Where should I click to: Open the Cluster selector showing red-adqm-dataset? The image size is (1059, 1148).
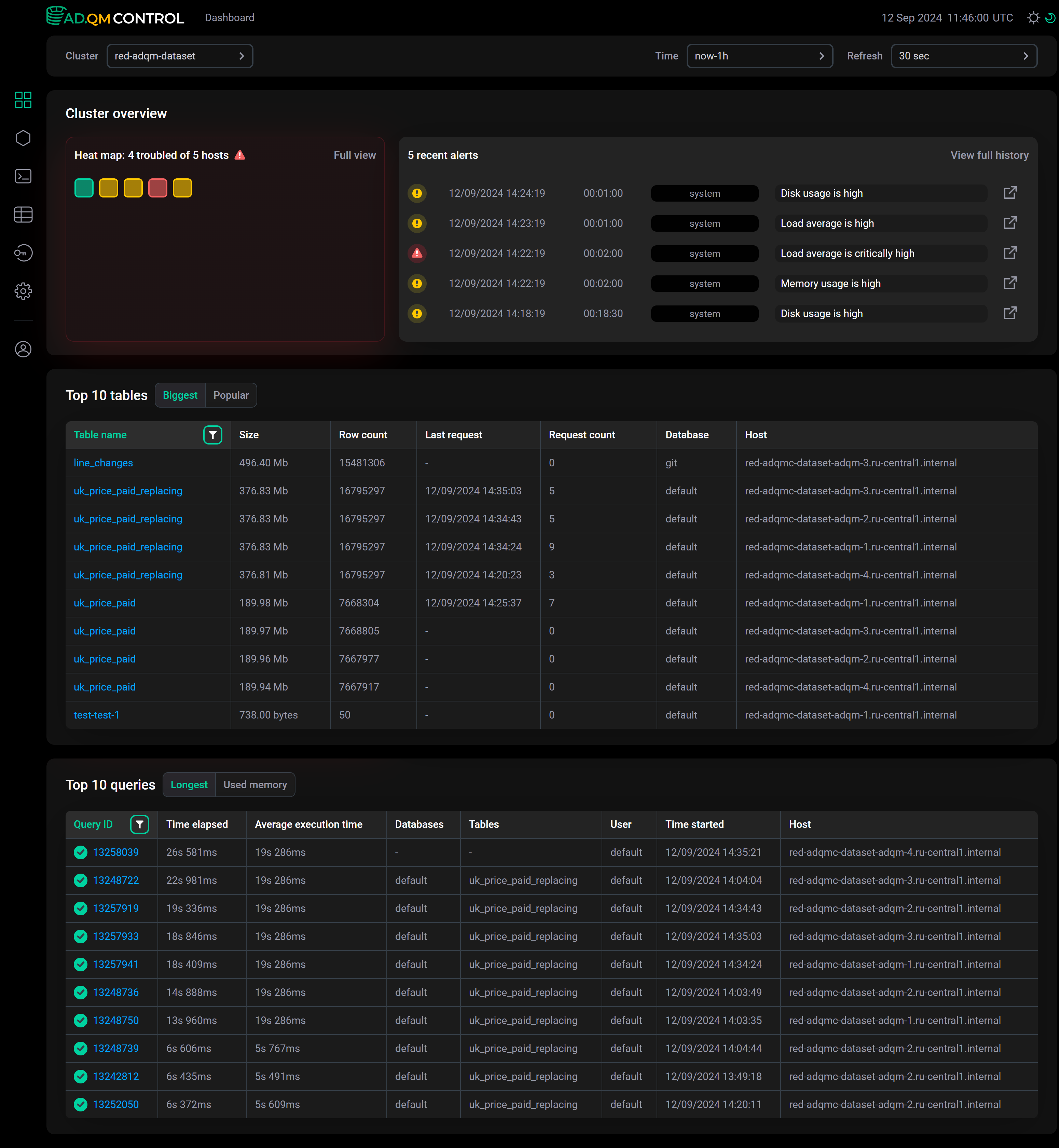coord(179,56)
